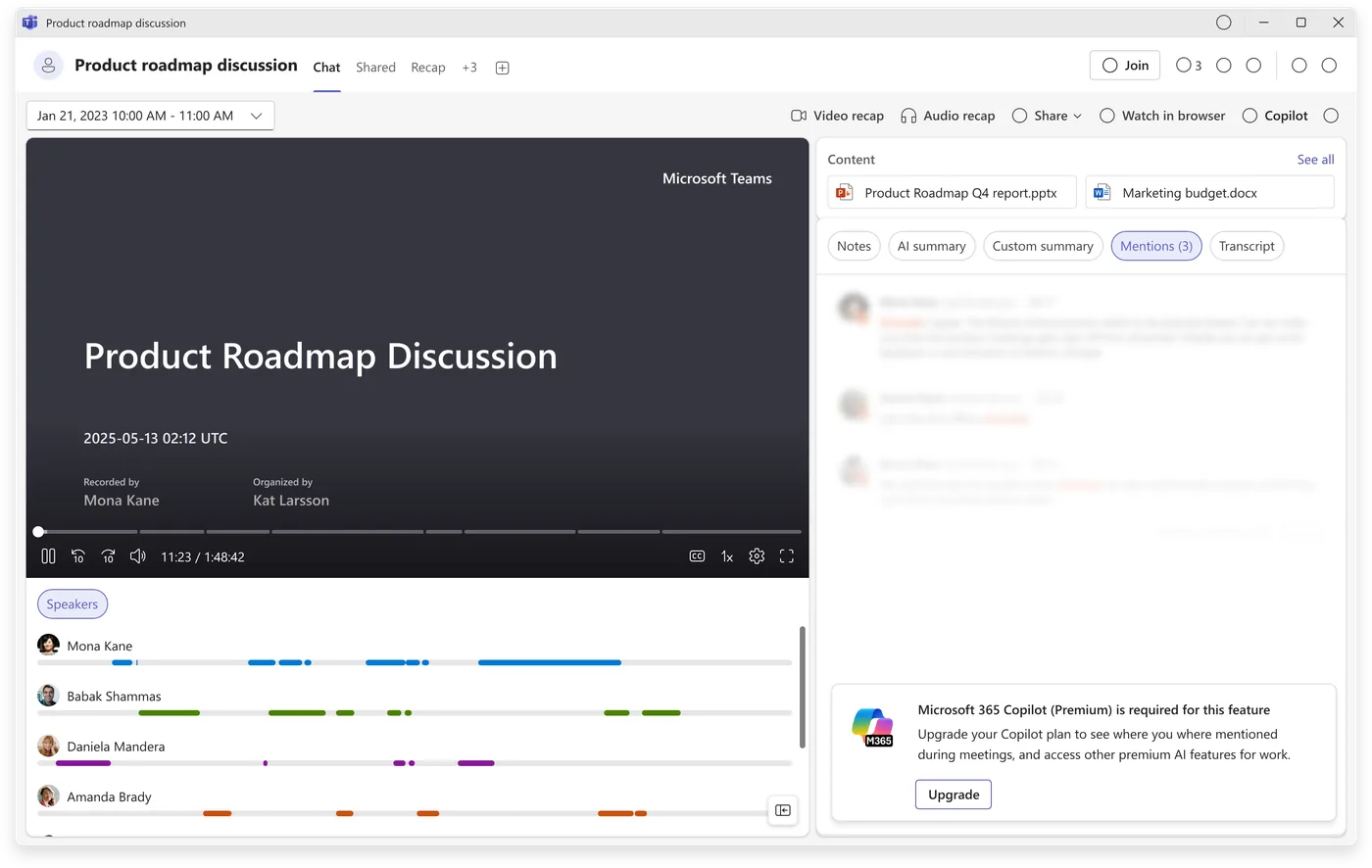Image resolution: width=1372 pixels, height=868 pixels.
Task: Open the Share dropdown menu
Action: pyautogui.click(x=1047, y=116)
